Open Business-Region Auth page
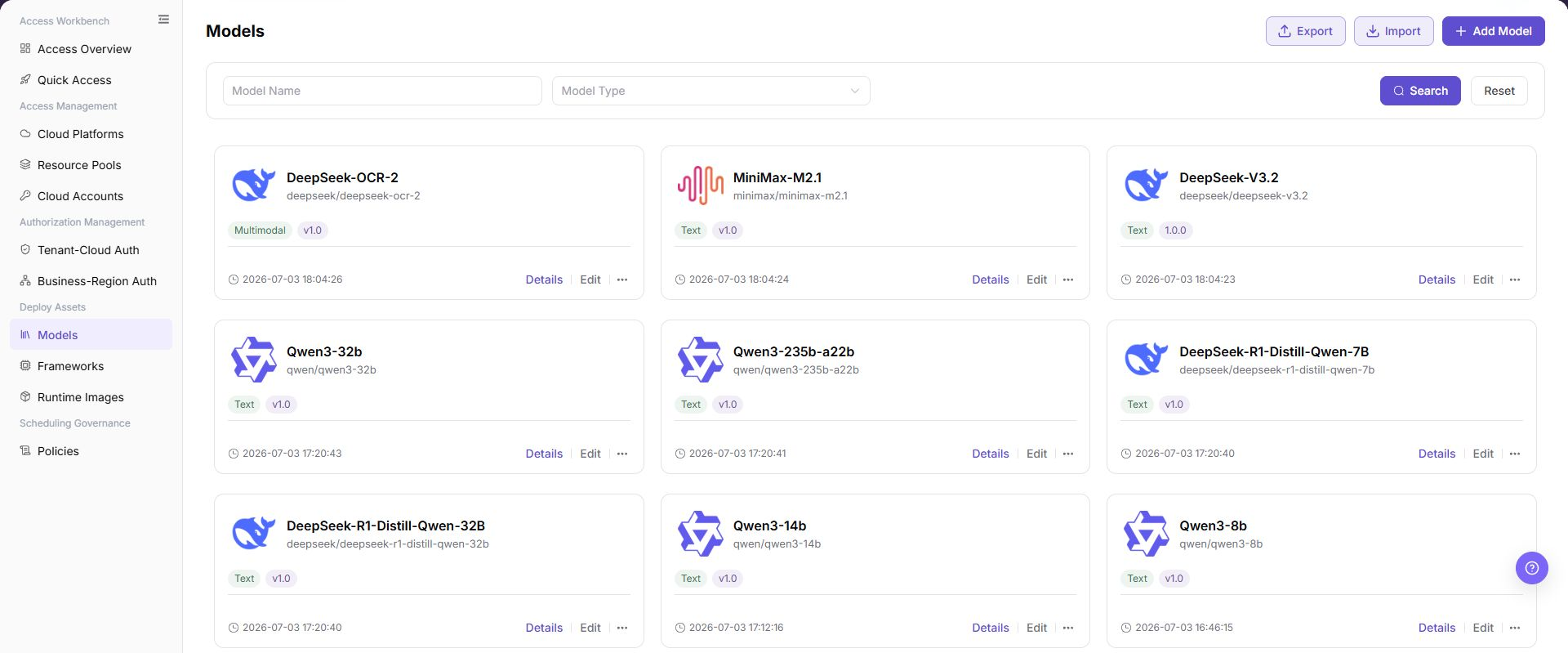 [x=91, y=281]
